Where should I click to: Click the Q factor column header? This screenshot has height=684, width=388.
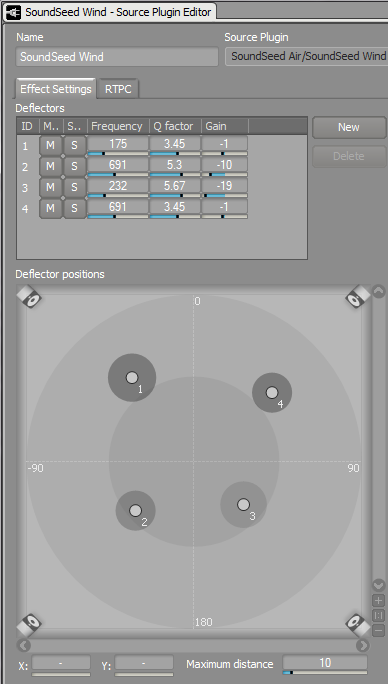tap(175, 127)
